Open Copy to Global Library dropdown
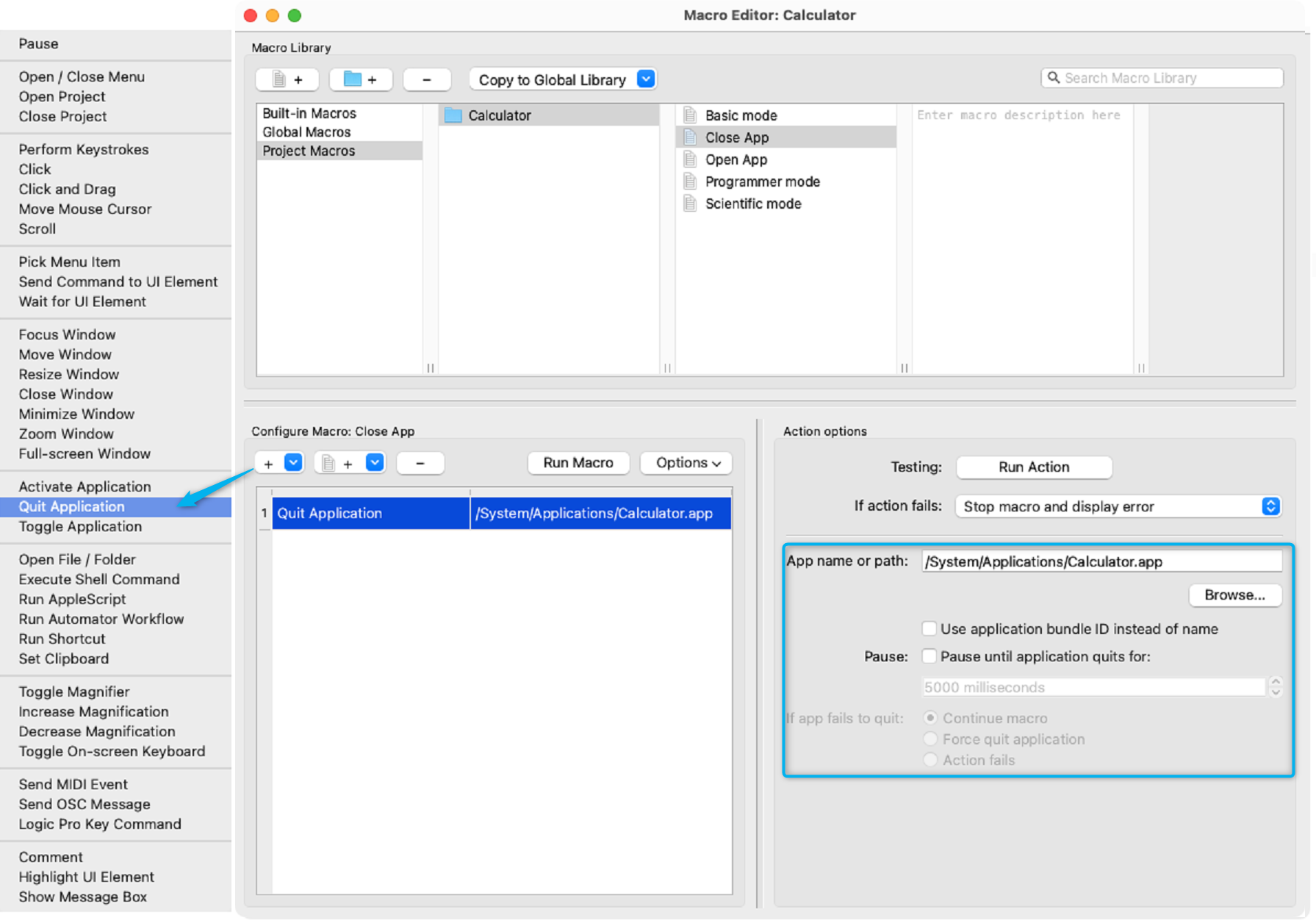Screen dimensions: 1316x920 point(646,79)
